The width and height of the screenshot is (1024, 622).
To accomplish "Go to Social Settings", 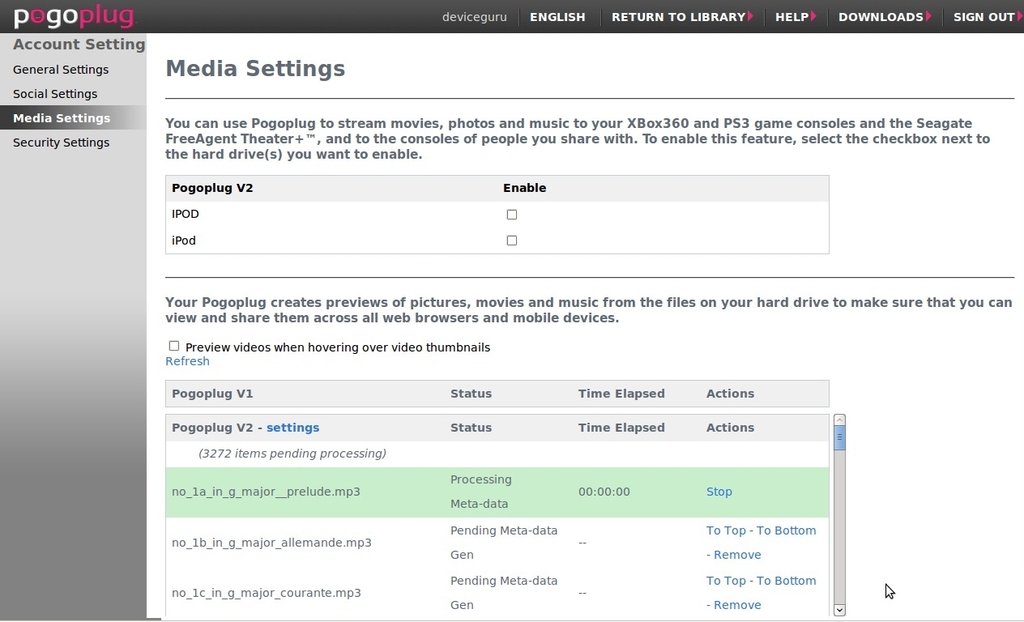I will click(55, 93).
